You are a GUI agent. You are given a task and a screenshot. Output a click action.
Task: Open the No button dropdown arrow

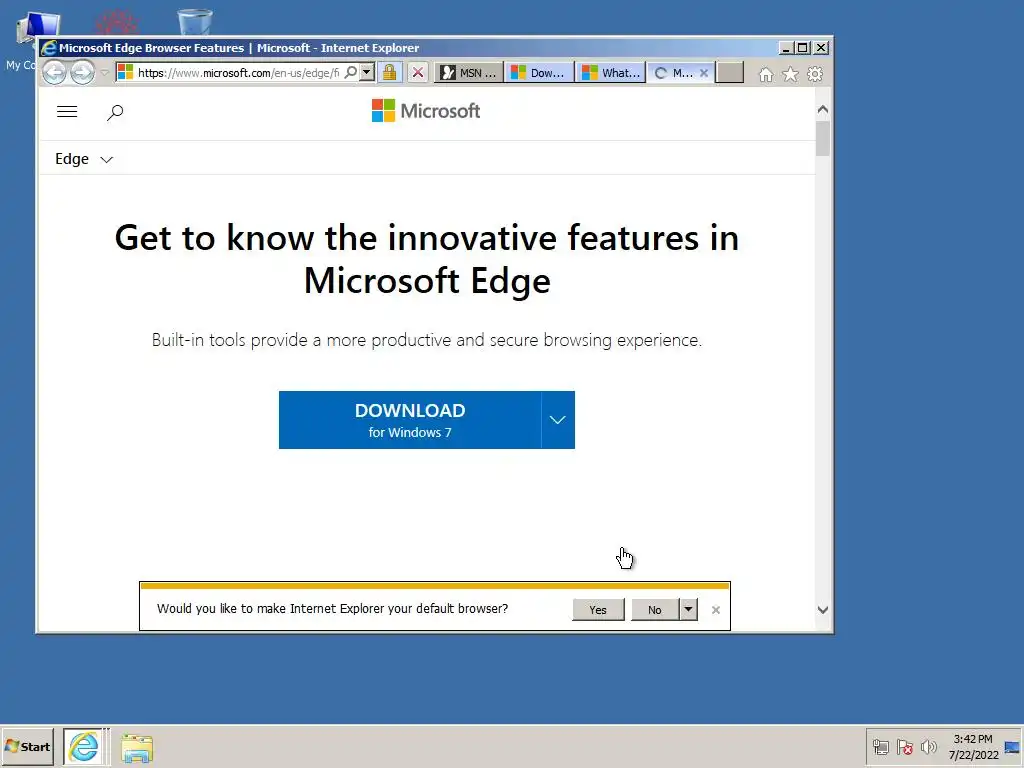pos(688,609)
